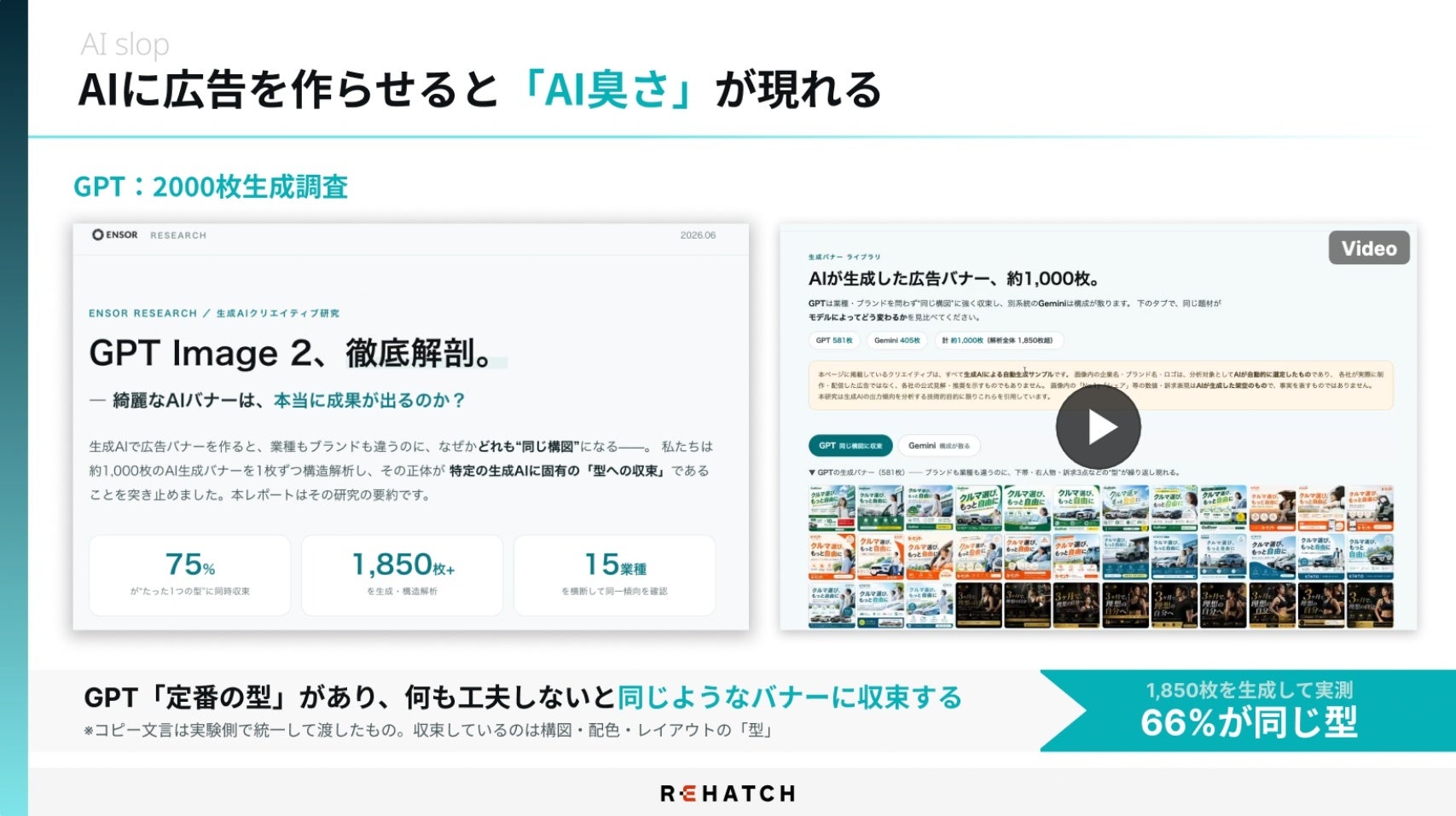Open the 75% convergence stat card
The width and height of the screenshot is (1456, 816).
(x=189, y=575)
